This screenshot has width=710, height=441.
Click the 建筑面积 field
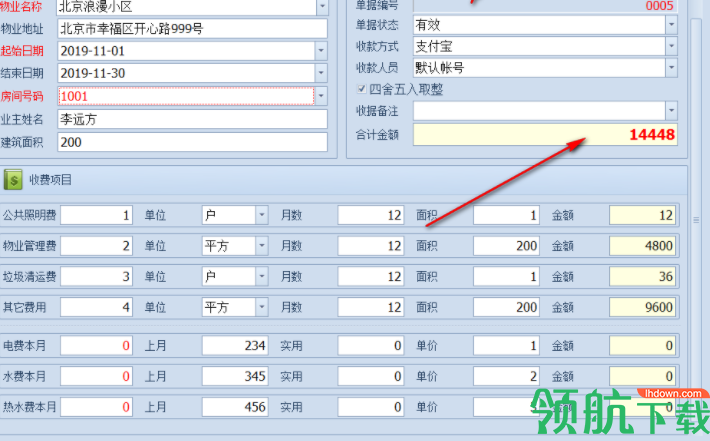pyautogui.click(x=192, y=142)
